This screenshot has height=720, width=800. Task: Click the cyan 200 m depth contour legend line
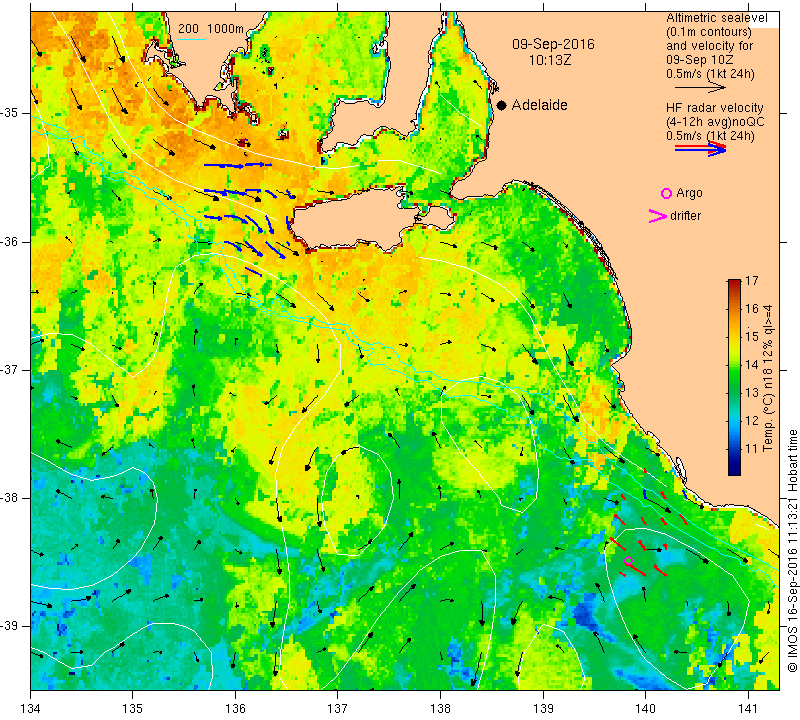pyautogui.click(x=191, y=39)
